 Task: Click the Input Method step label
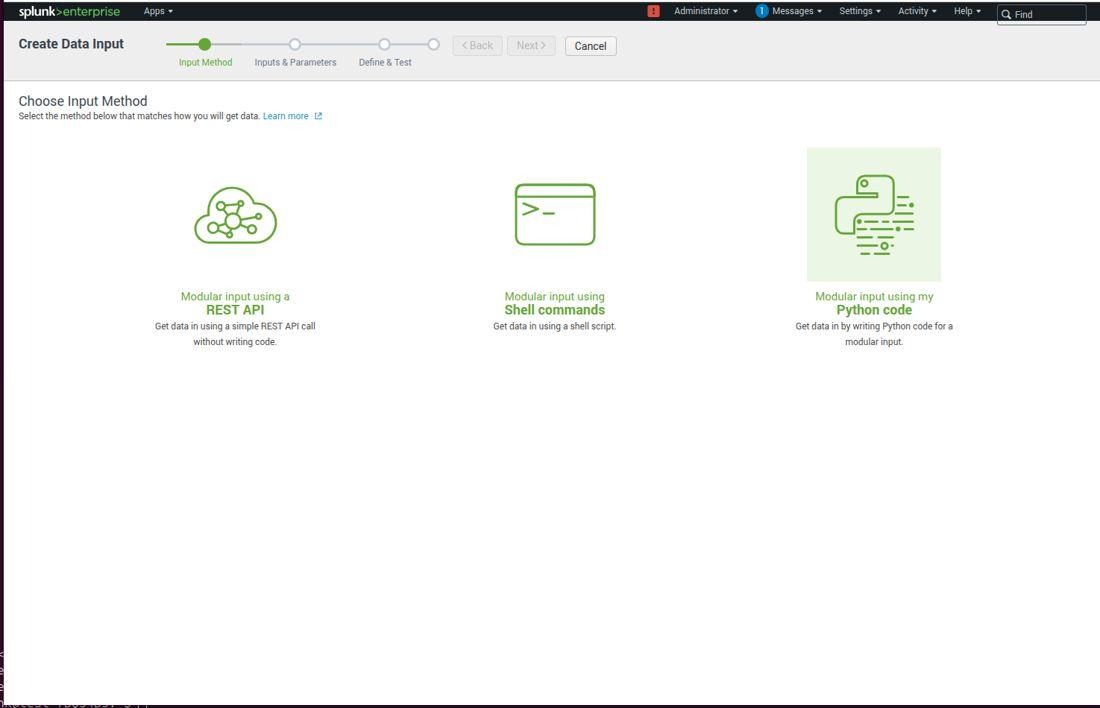click(206, 62)
